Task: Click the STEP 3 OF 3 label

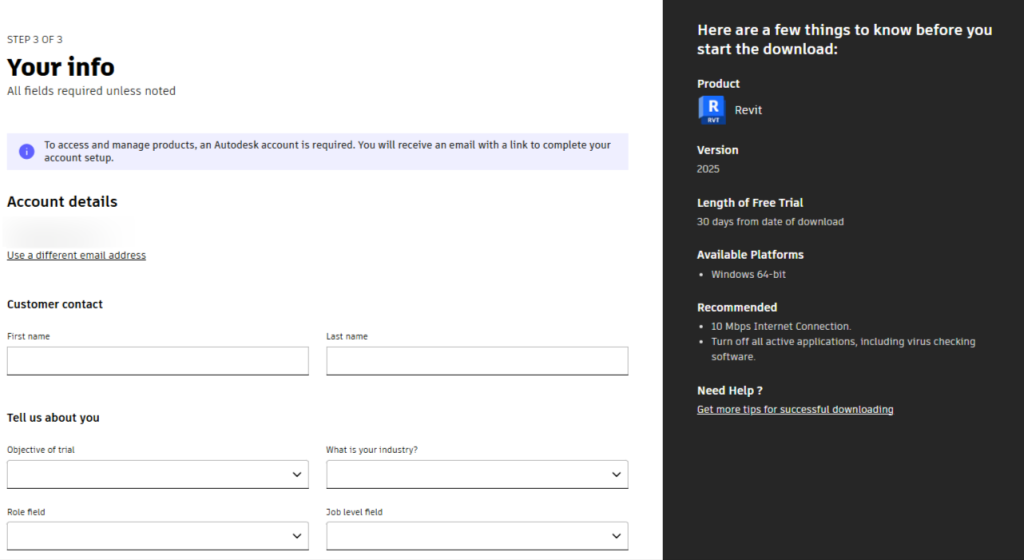Action: tap(35, 39)
